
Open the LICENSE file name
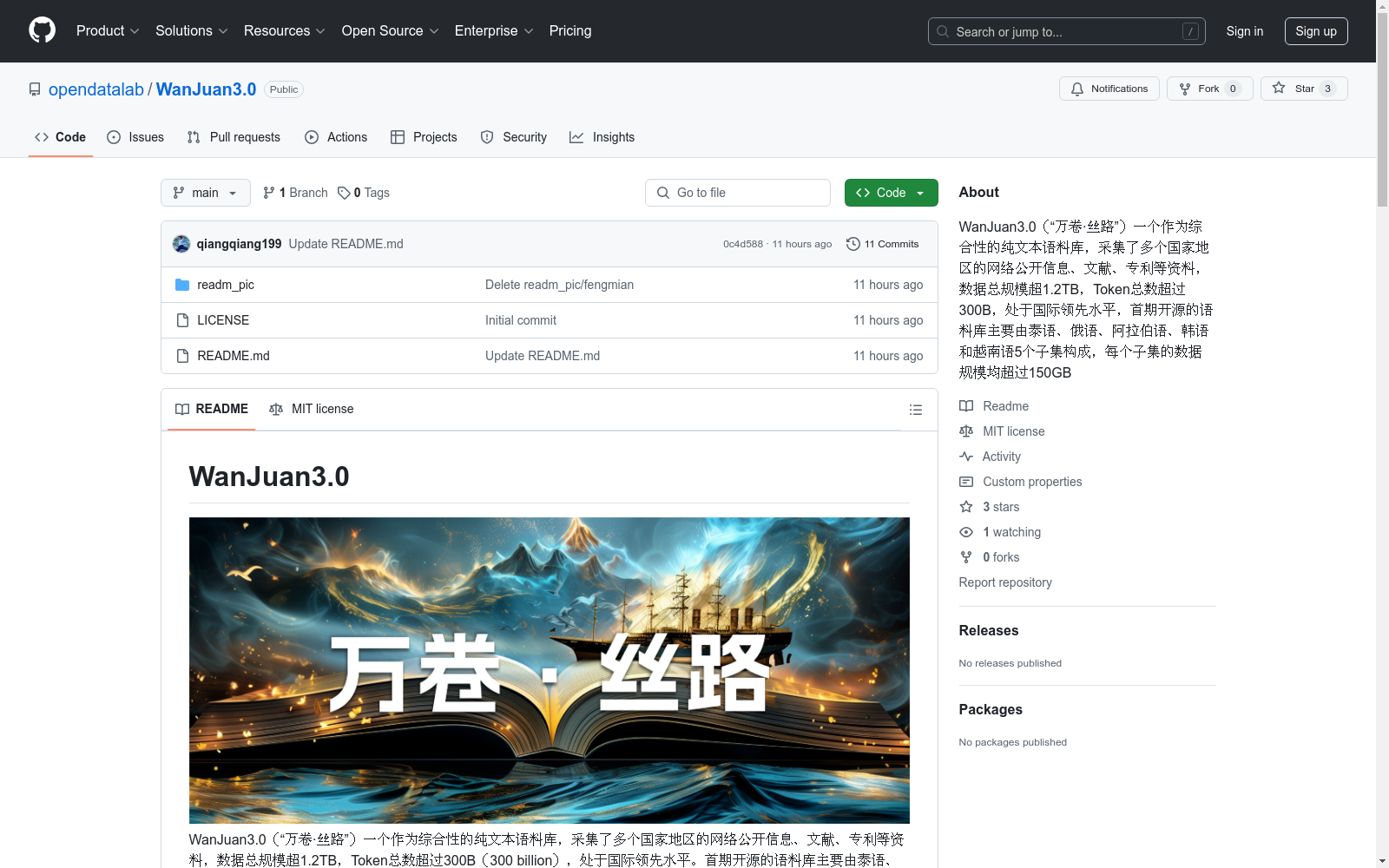223,320
